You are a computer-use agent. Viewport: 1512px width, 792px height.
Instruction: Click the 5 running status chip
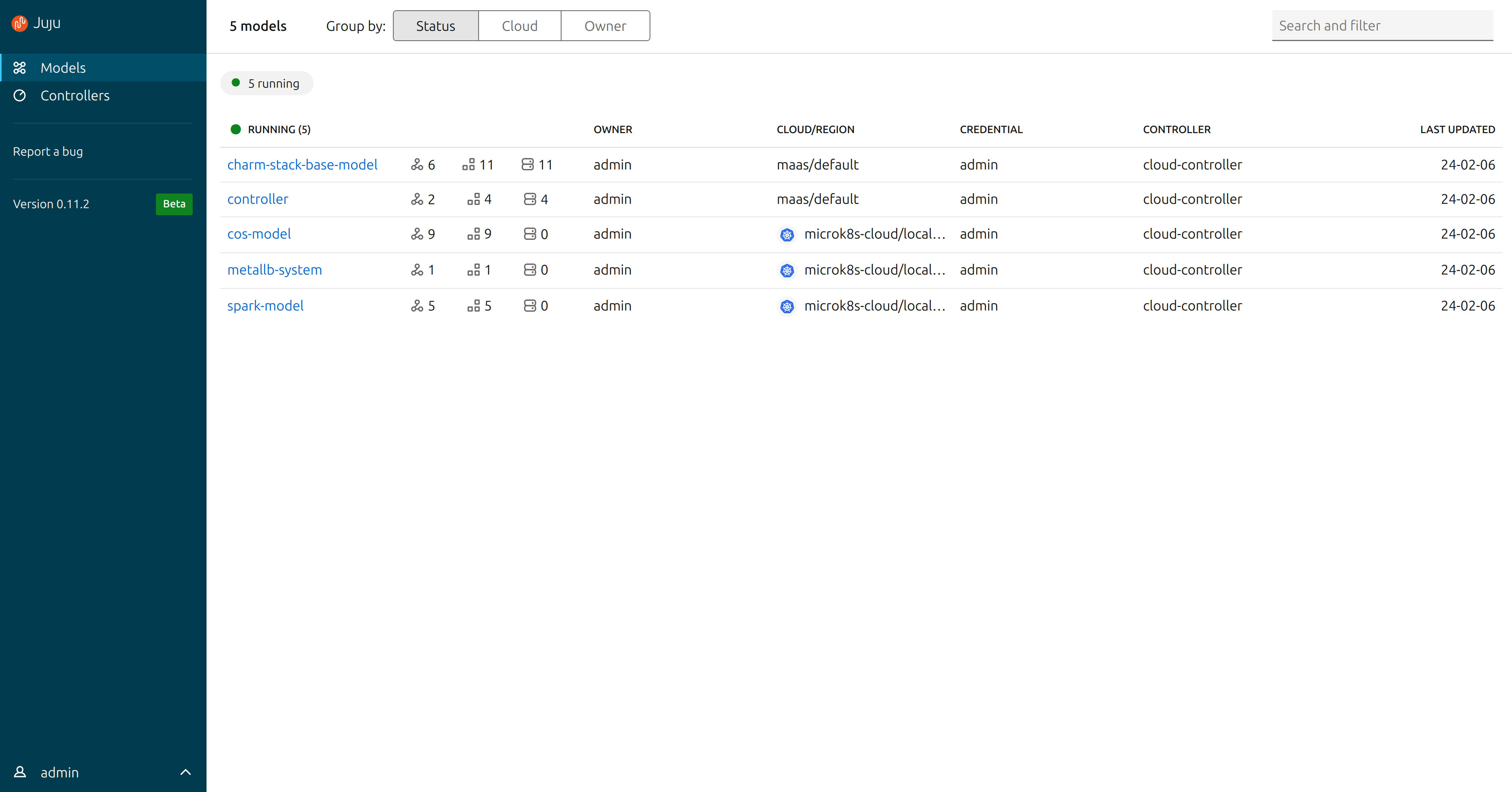(267, 83)
